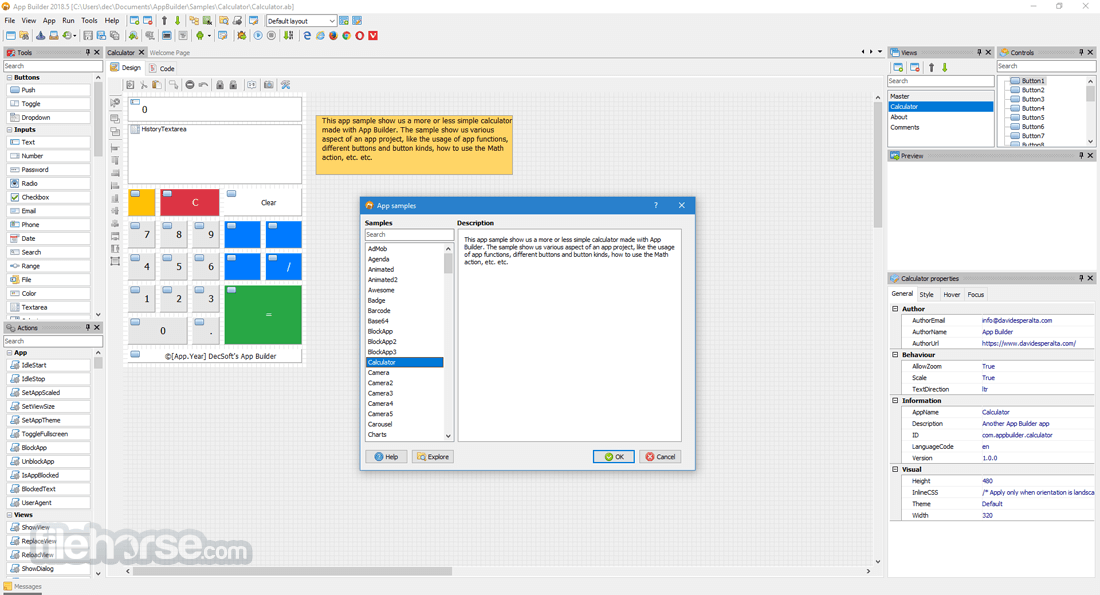
Task: Click the Android build icon in toolbar
Action: [200, 35]
